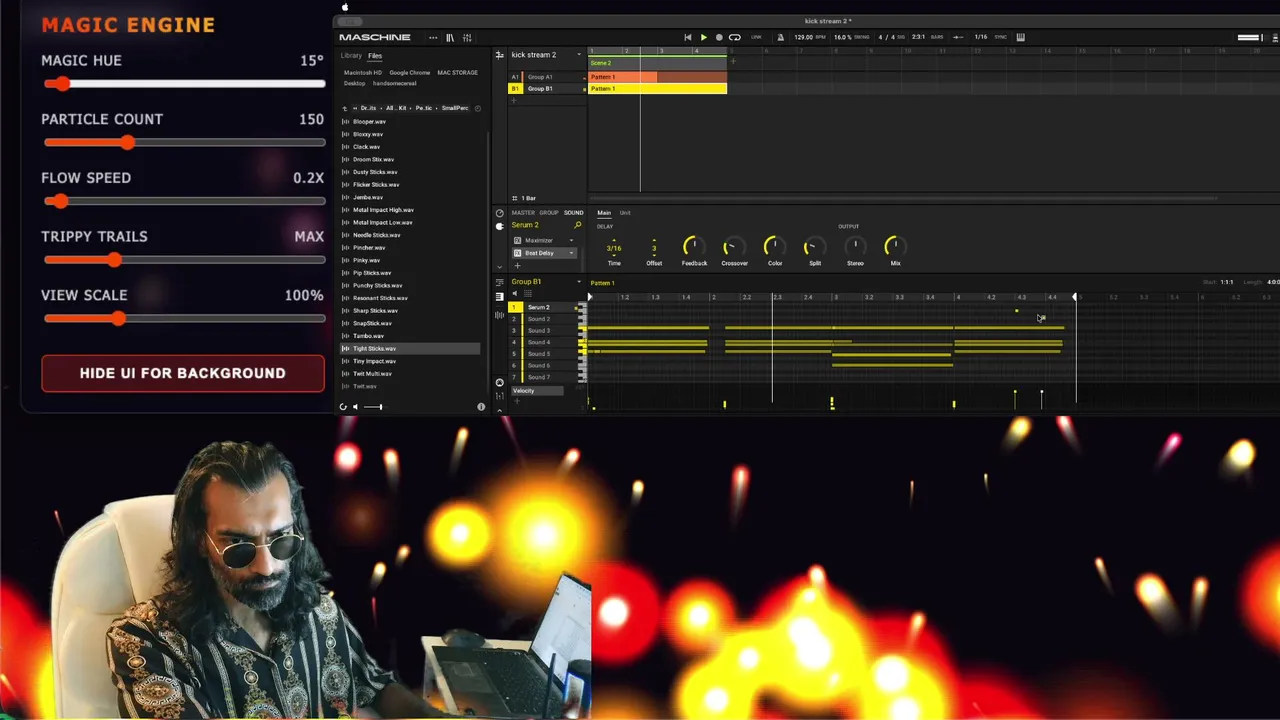Select the orange Pattern 1 clip of Group A1
The image size is (1280, 720).
(x=624, y=77)
